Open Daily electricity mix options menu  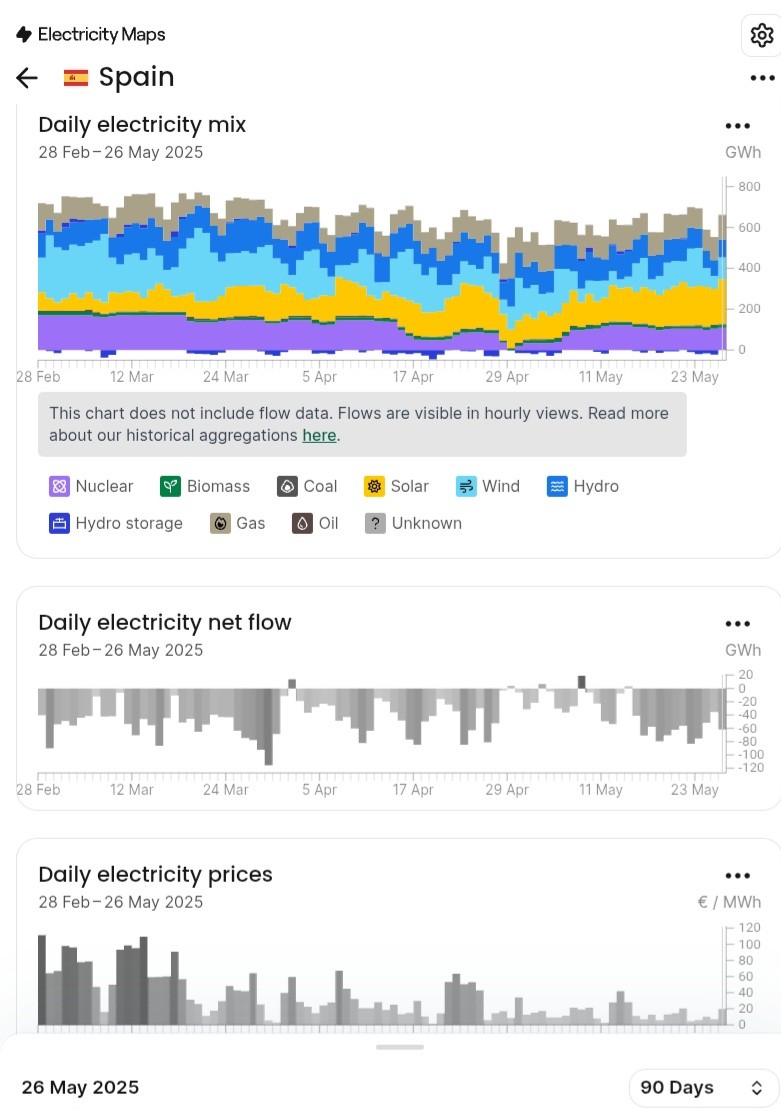tap(737, 126)
